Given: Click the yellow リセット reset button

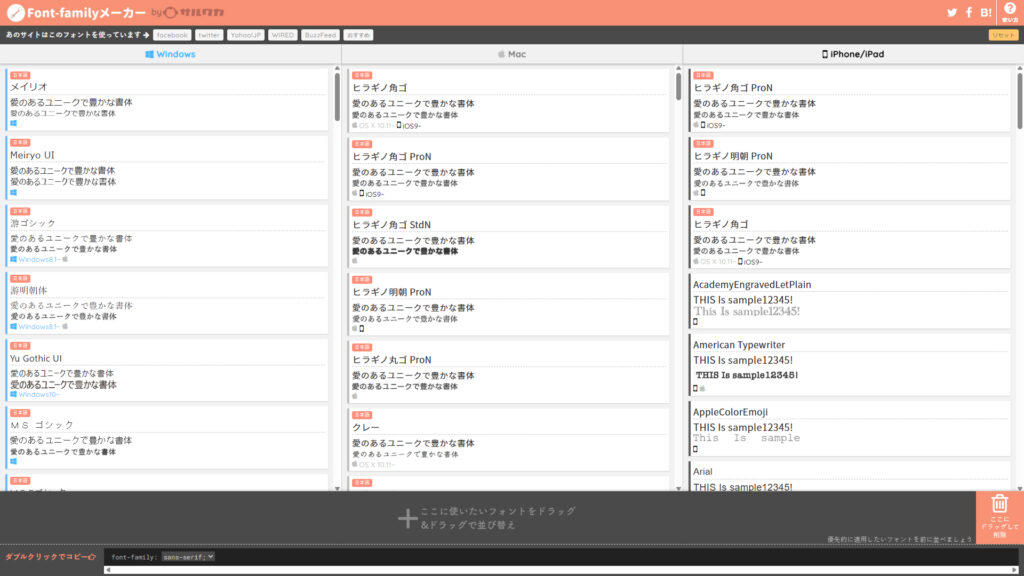Looking at the screenshot, I should (x=1003, y=35).
